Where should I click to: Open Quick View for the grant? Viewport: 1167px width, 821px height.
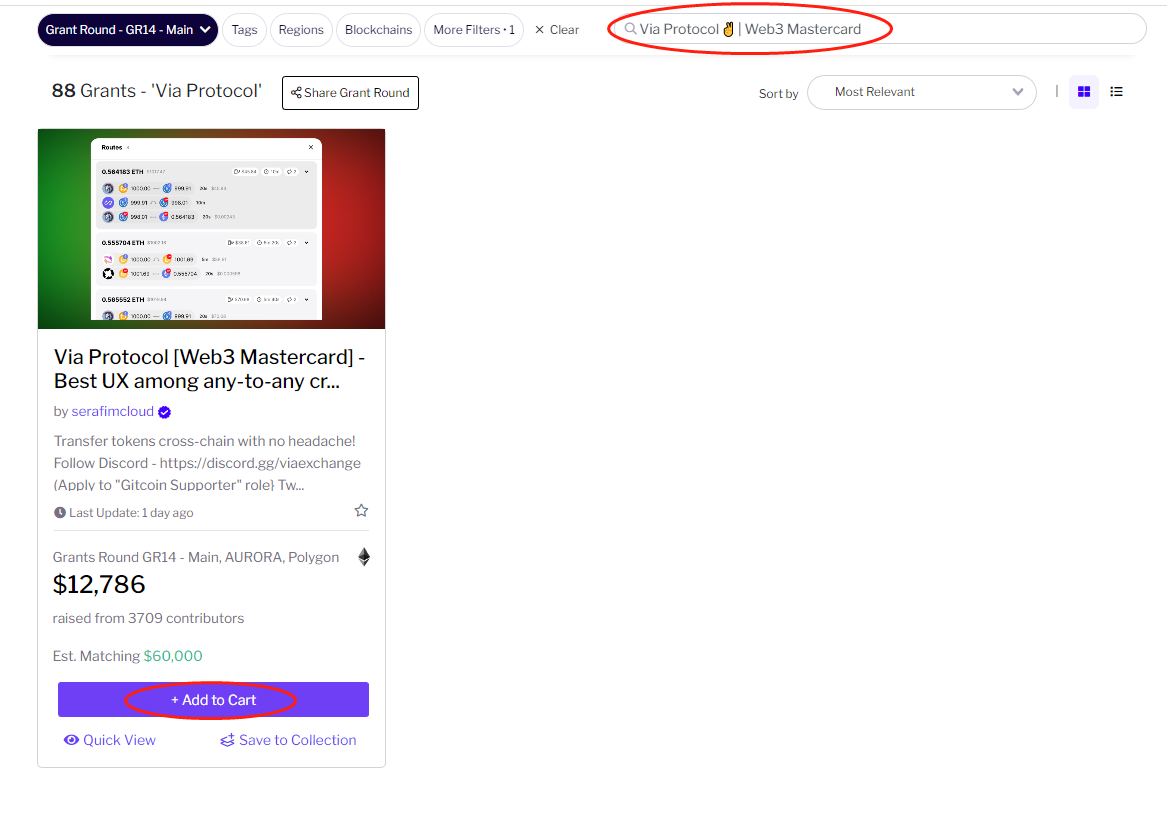click(x=110, y=740)
